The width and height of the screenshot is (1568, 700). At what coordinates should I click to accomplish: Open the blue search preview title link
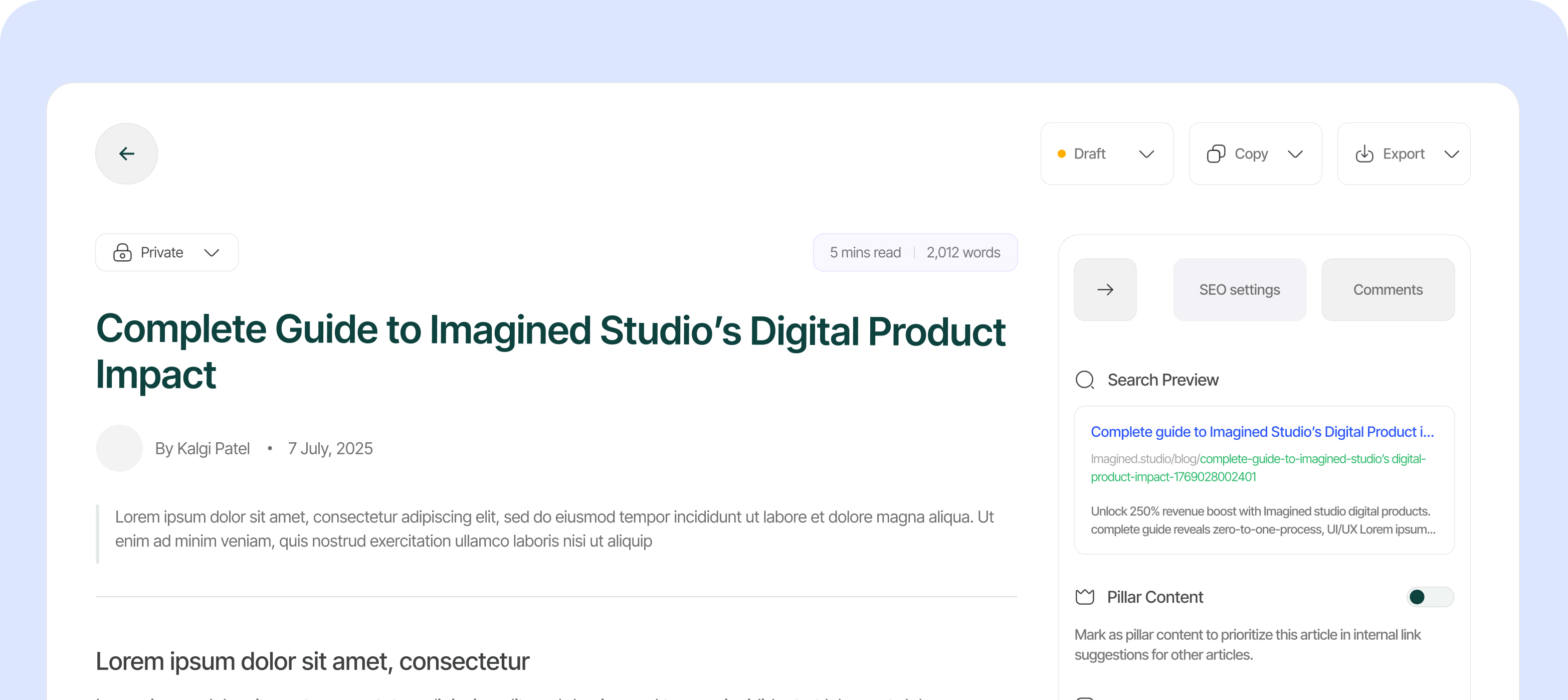[1262, 432]
